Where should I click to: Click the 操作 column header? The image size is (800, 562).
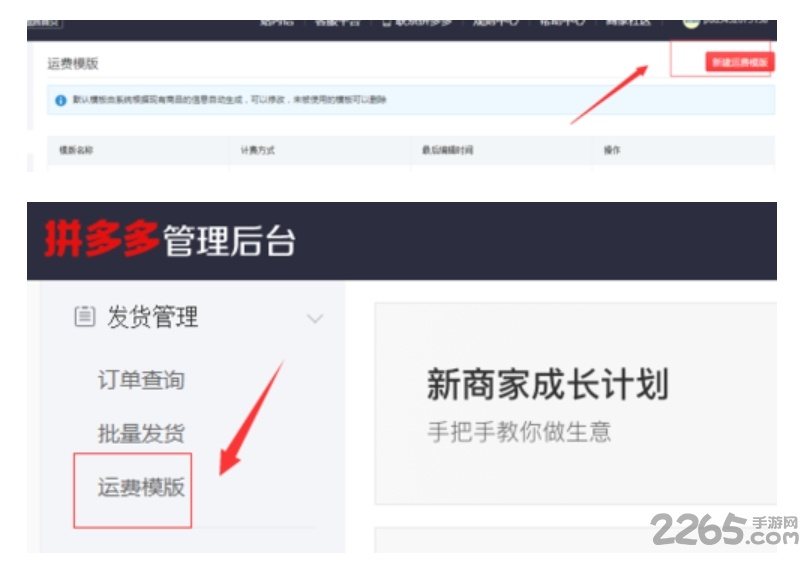612,150
